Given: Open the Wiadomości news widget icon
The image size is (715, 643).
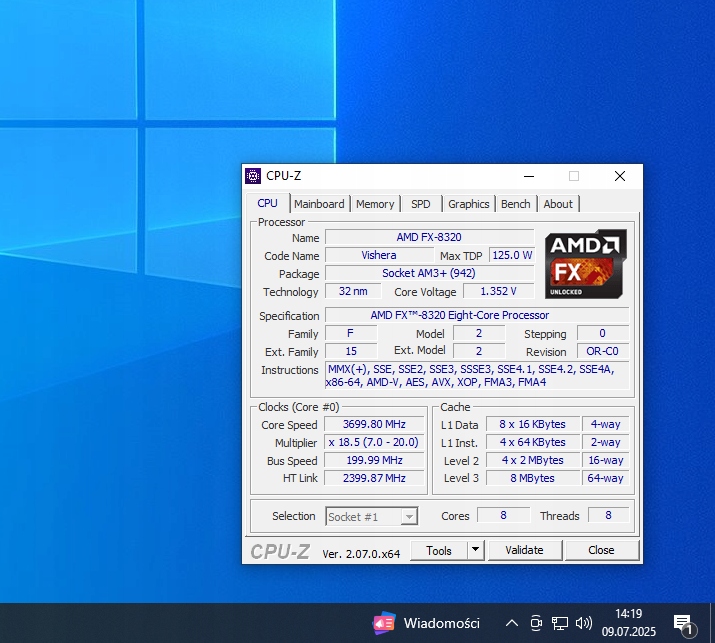Looking at the screenshot, I should tap(384, 622).
